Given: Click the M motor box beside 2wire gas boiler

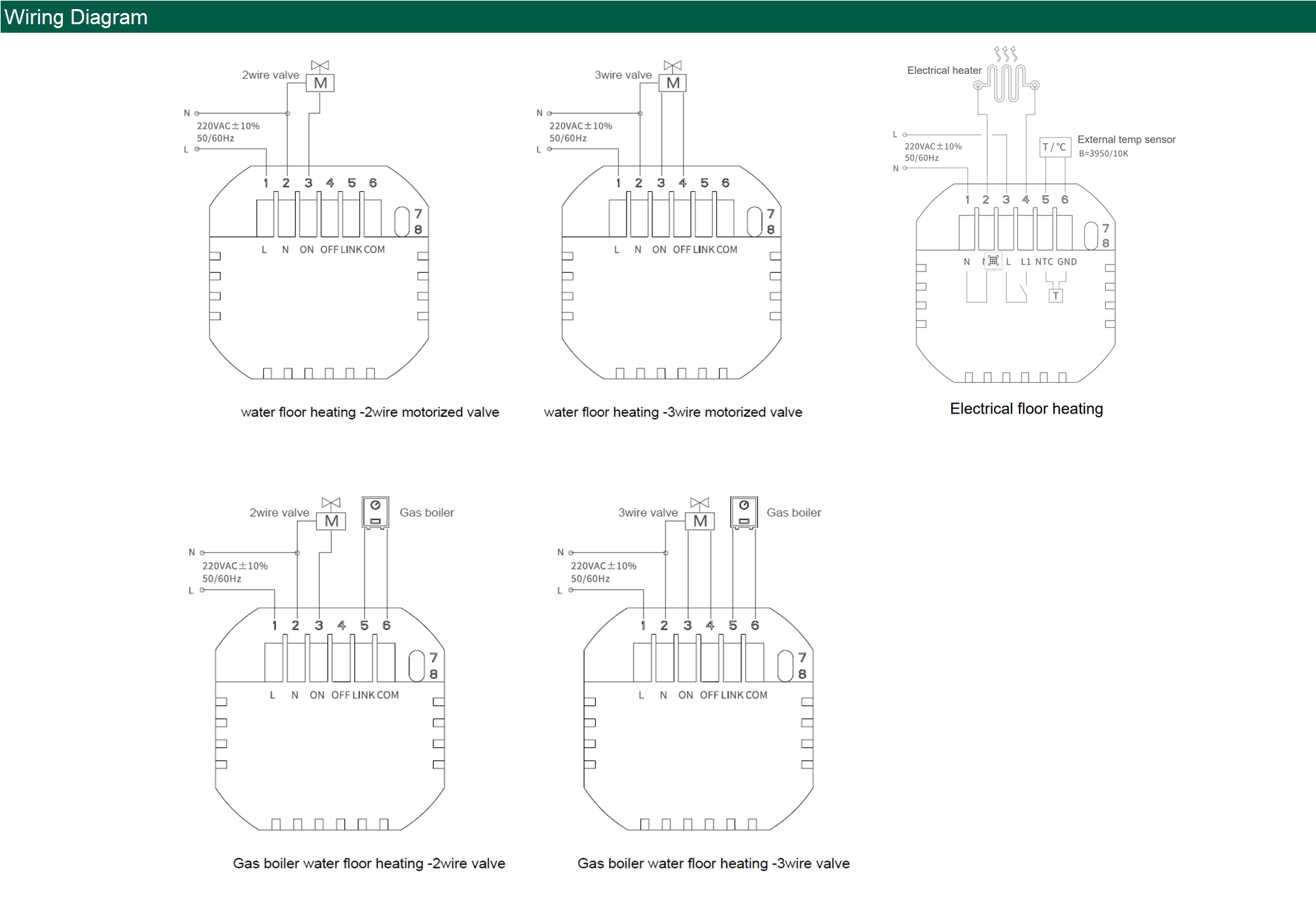Looking at the screenshot, I should pos(331,521).
